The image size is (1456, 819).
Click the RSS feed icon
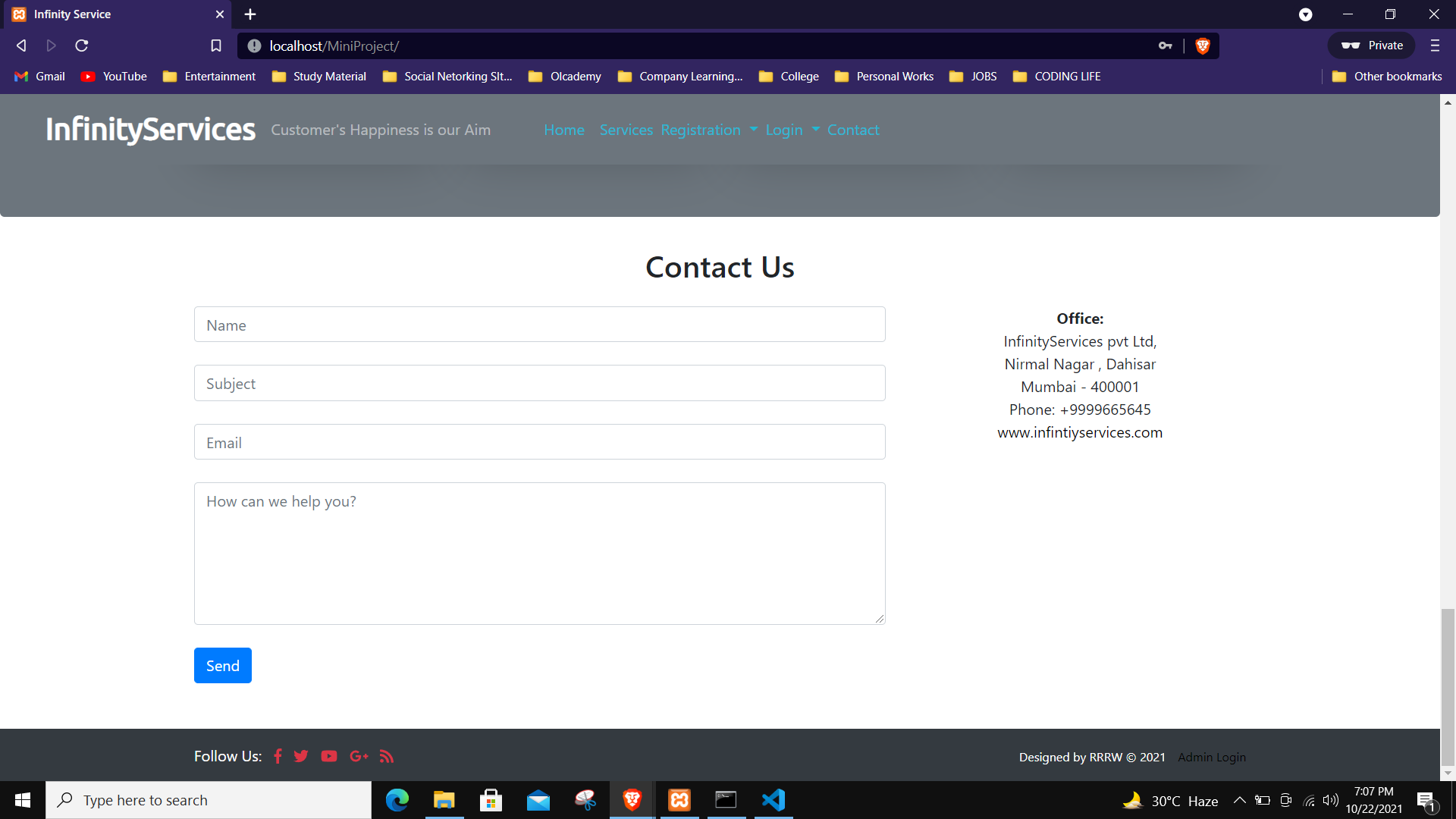386,756
